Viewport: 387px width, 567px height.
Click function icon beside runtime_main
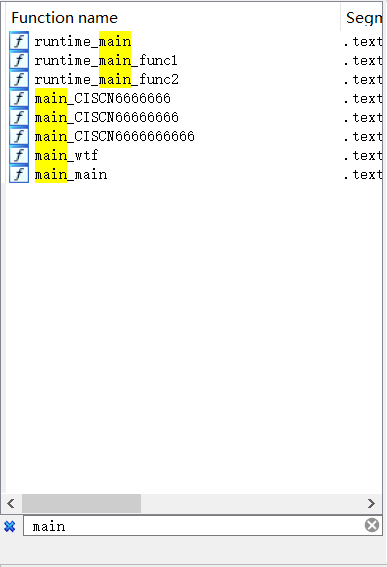(19, 41)
